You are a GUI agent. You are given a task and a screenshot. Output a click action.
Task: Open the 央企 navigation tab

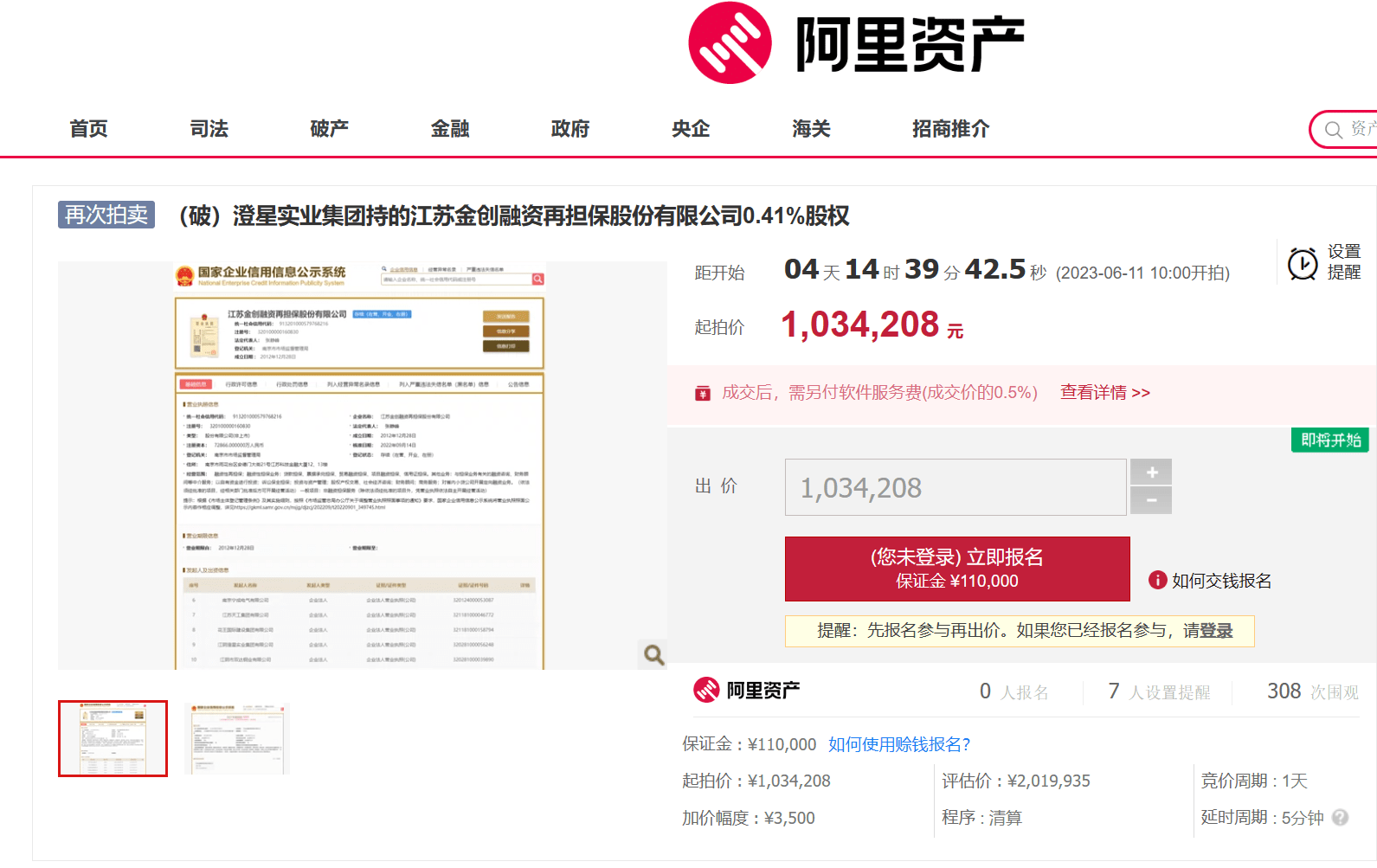pyautogui.click(x=691, y=129)
